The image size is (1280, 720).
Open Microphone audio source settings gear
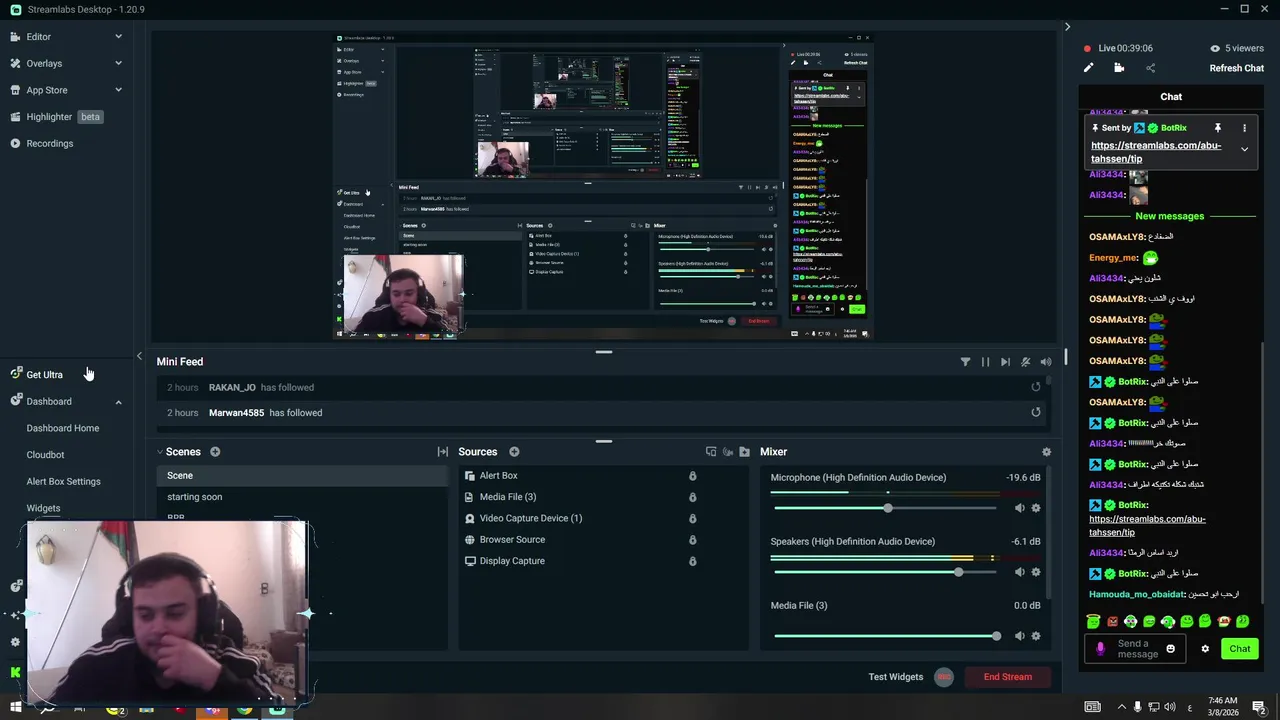pos(1036,508)
